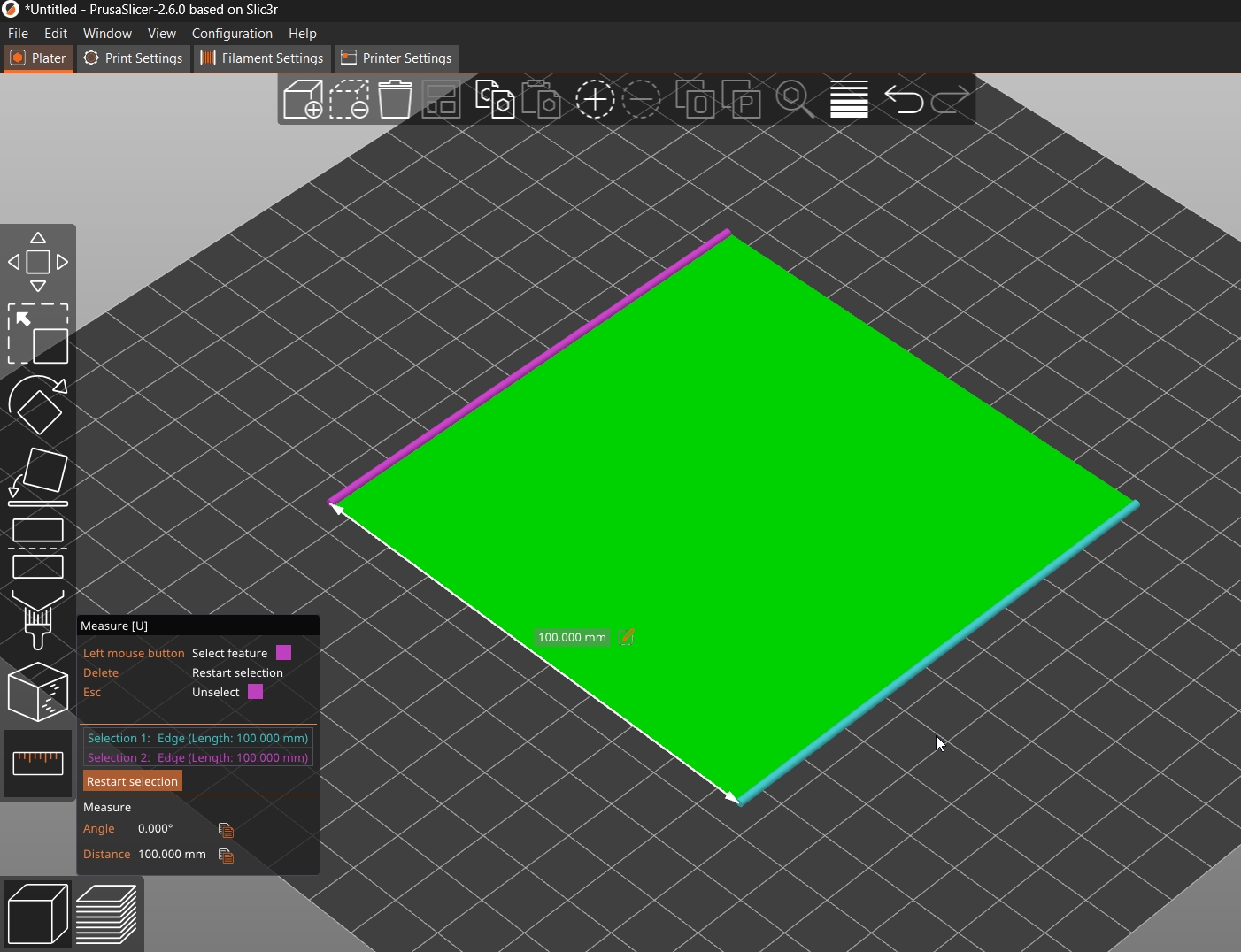Click the edit icon beside 100.000 mm label
Image resolution: width=1241 pixels, height=952 pixels.
pos(627,637)
